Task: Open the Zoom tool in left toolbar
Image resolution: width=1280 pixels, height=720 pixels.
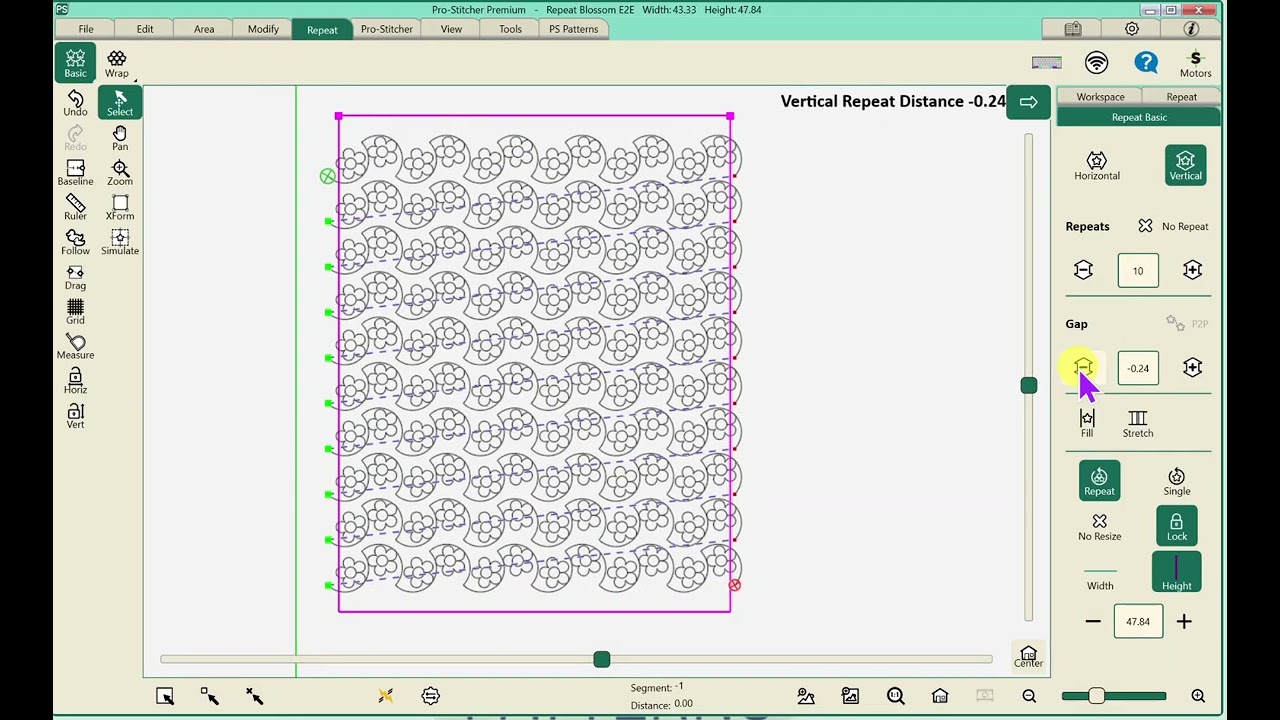Action: [x=120, y=173]
